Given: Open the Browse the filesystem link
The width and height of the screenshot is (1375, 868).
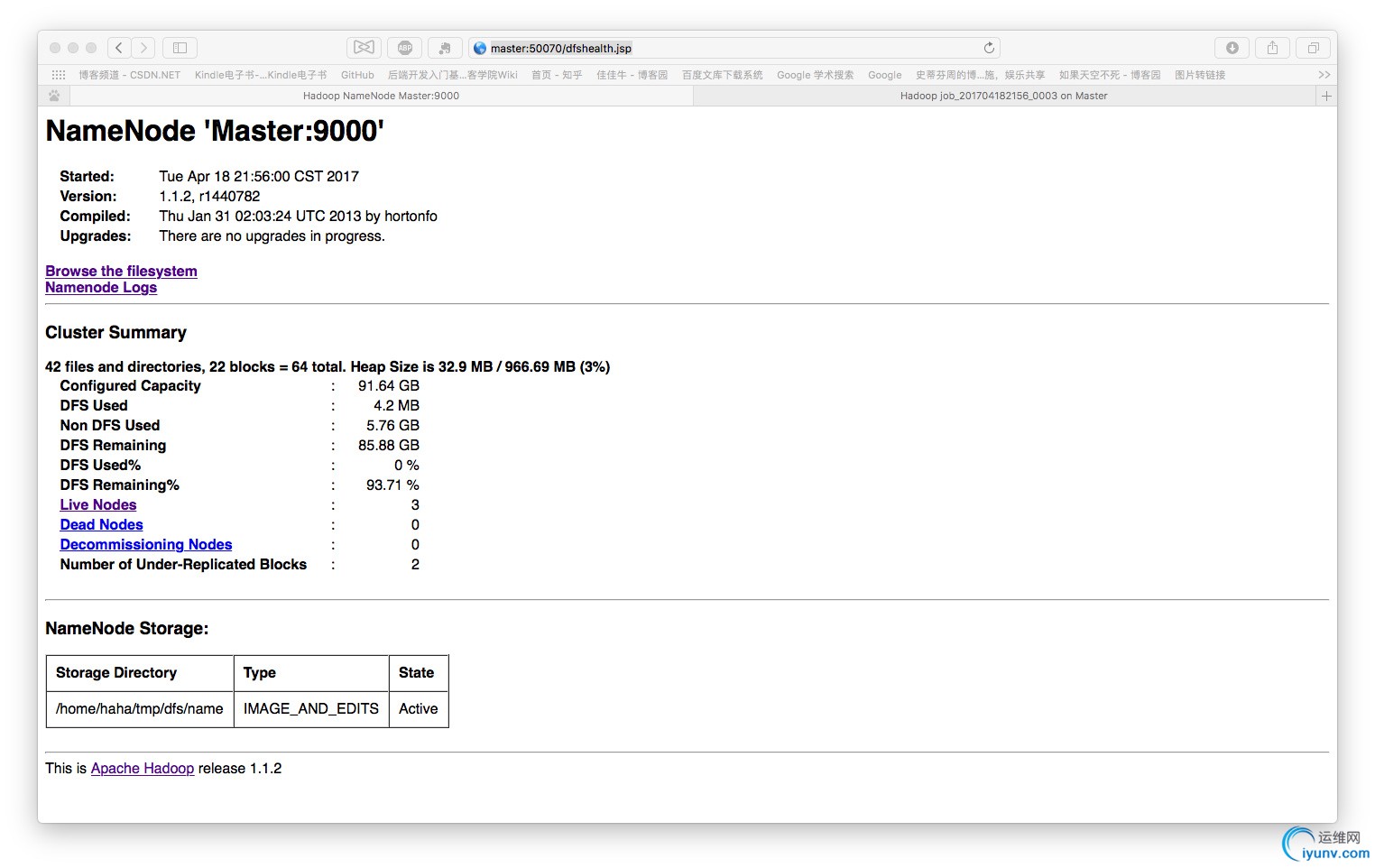Looking at the screenshot, I should (121, 271).
